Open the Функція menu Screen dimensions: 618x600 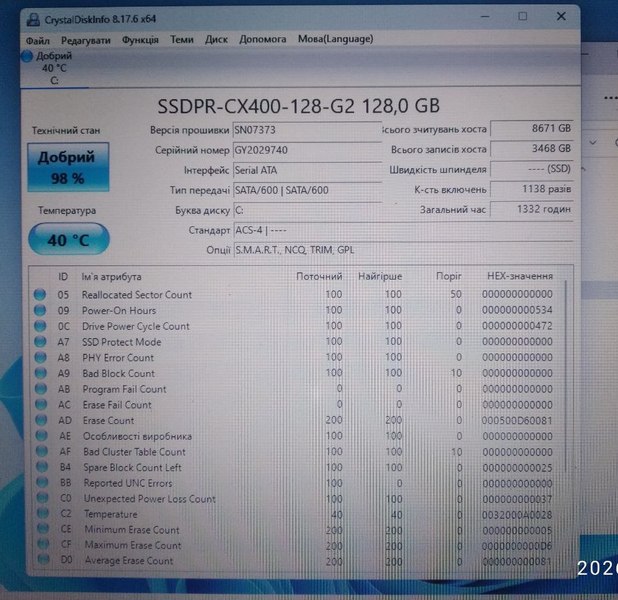click(140, 39)
